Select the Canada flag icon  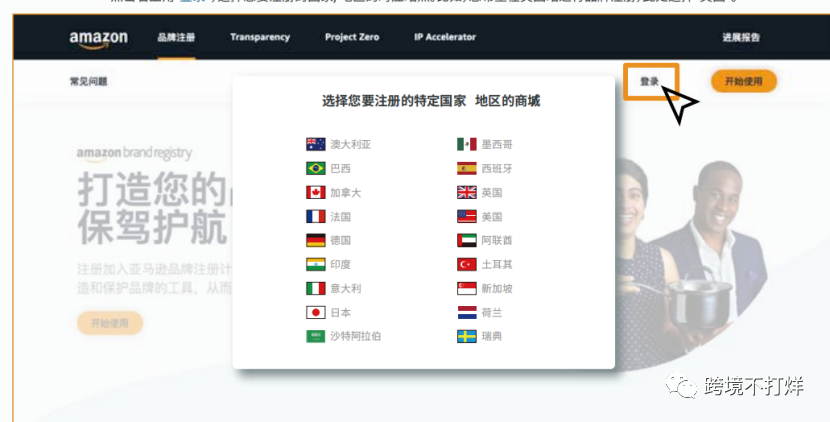(x=315, y=192)
